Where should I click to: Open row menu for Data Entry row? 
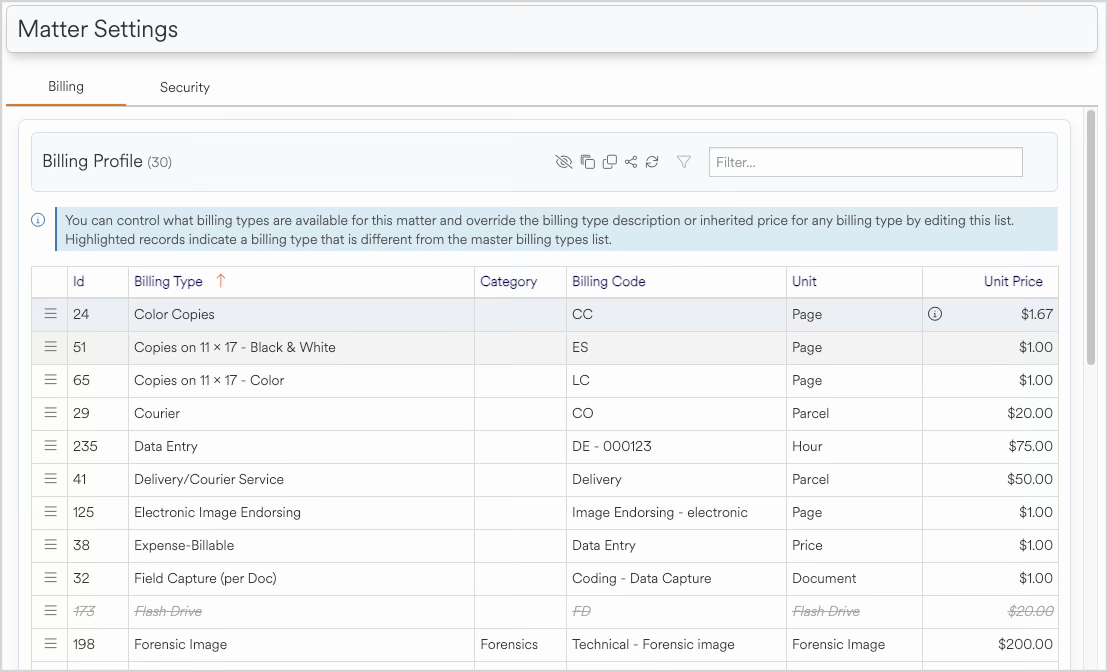pyautogui.click(x=50, y=446)
